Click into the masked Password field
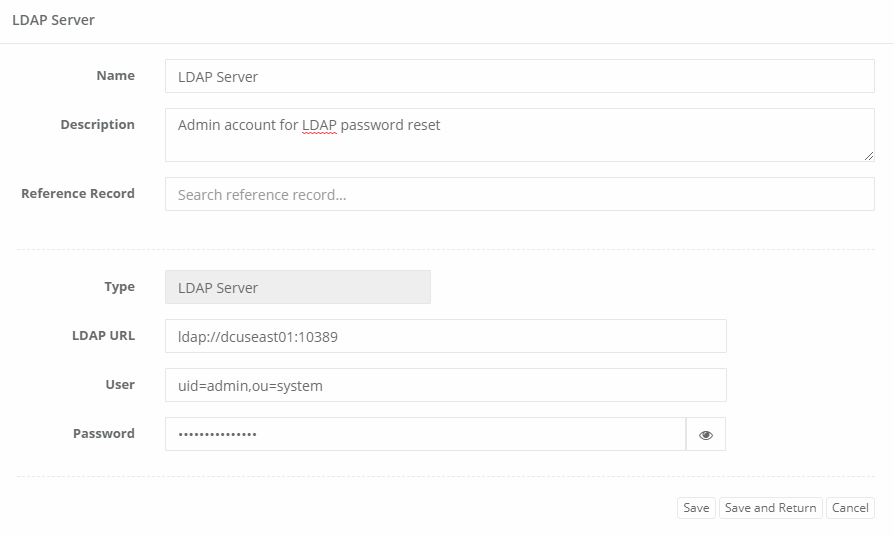 coord(425,434)
